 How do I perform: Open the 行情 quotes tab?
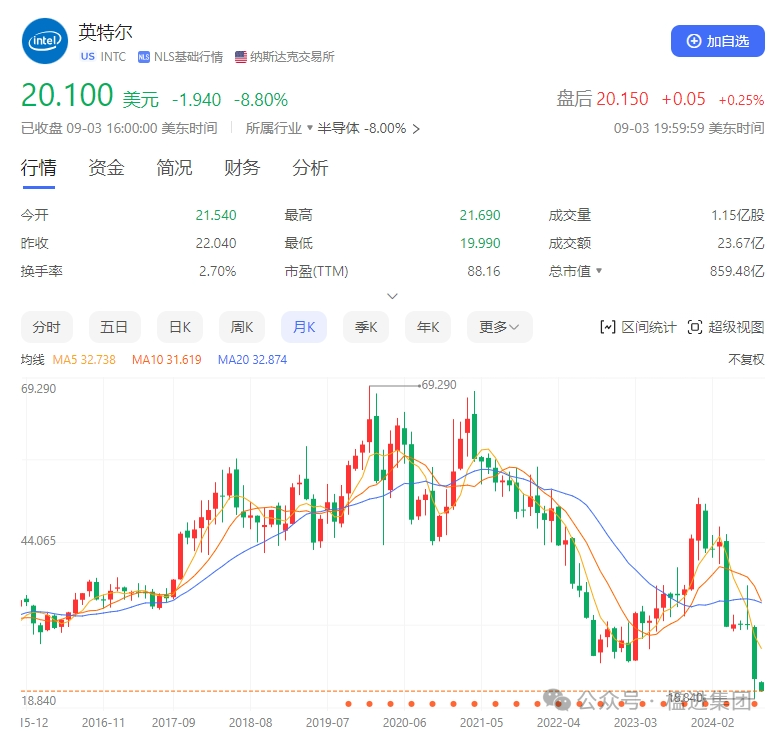click(39, 168)
